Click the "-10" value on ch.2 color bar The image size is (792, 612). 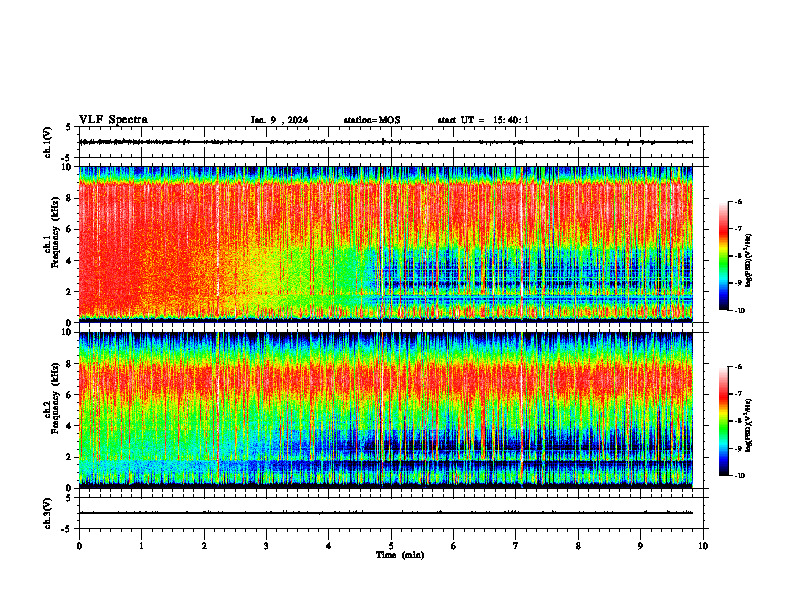point(738,475)
